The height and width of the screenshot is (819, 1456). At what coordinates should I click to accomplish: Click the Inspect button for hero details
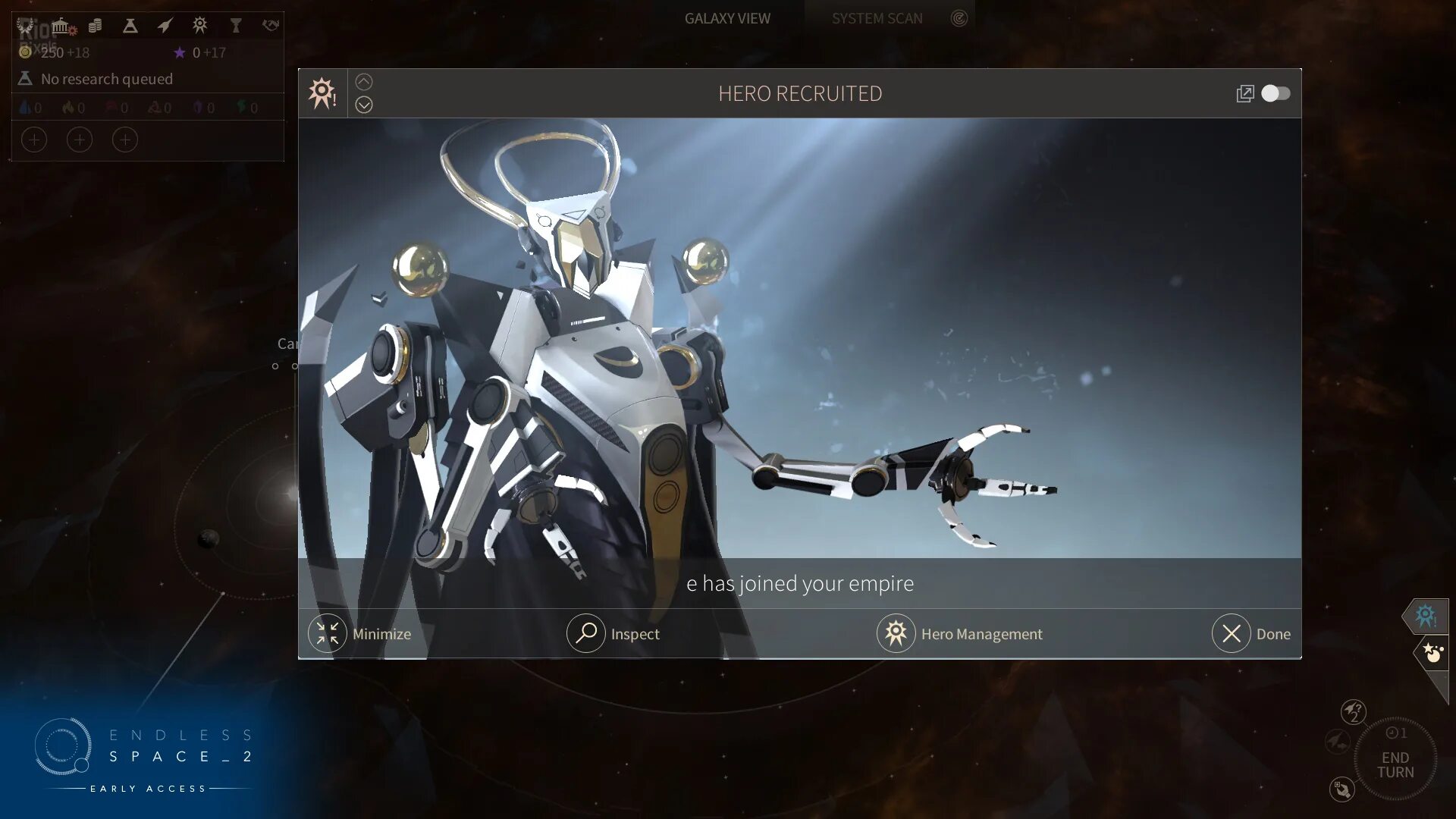pyautogui.click(x=612, y=633)
